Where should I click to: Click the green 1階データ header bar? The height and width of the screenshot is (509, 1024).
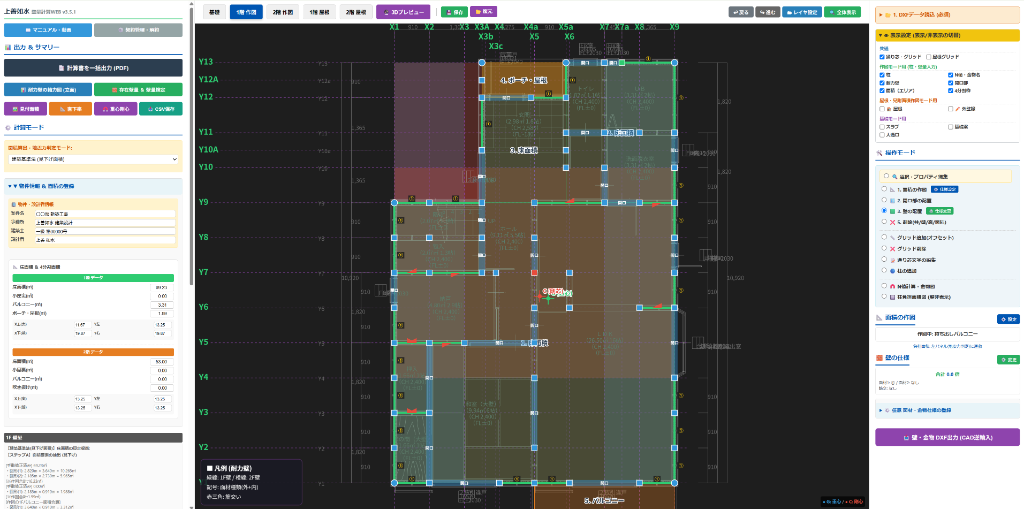pos(93,278)
